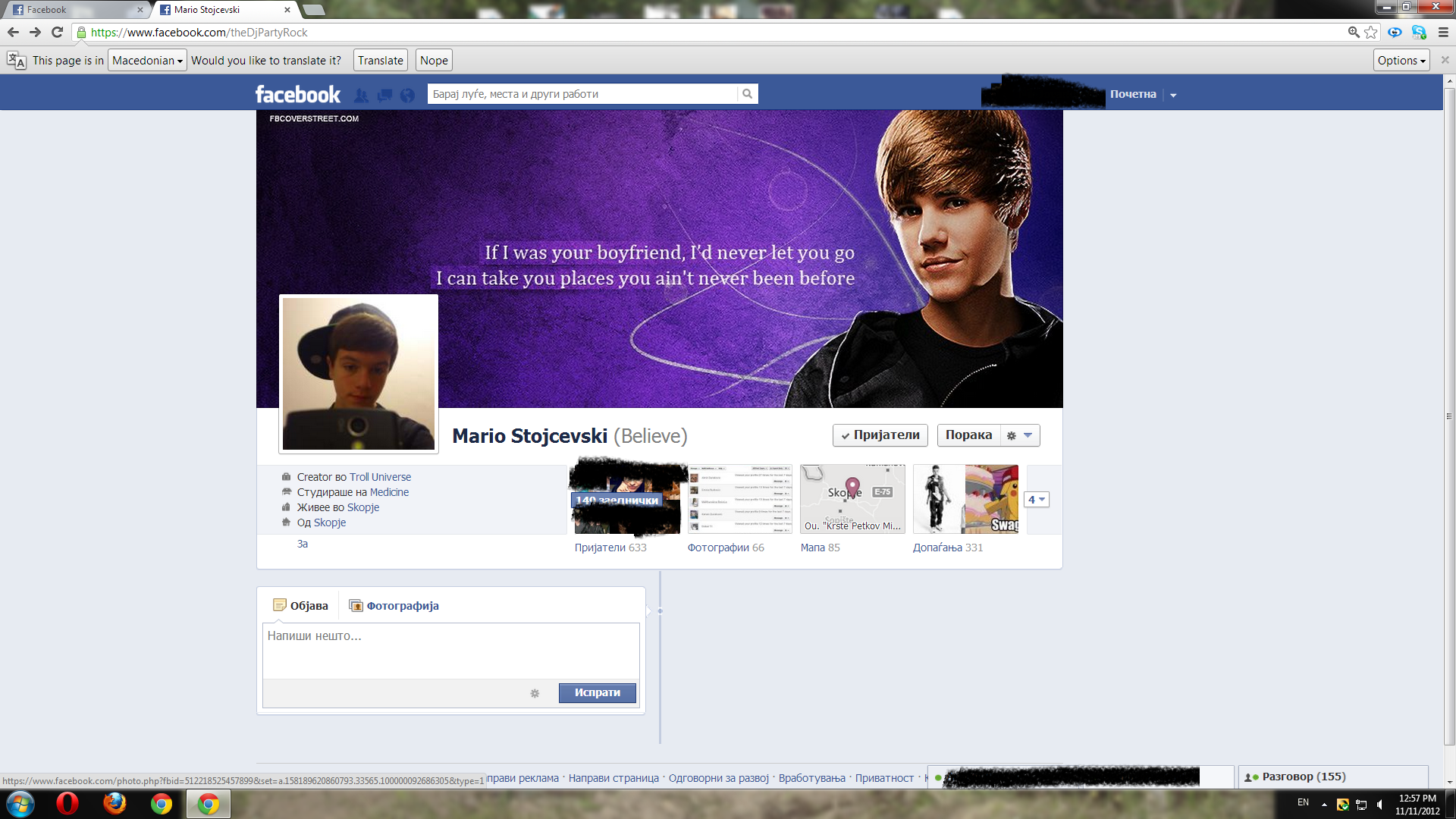Go to Почетна home link
1456x819 pixels.
click(1133, 94)
